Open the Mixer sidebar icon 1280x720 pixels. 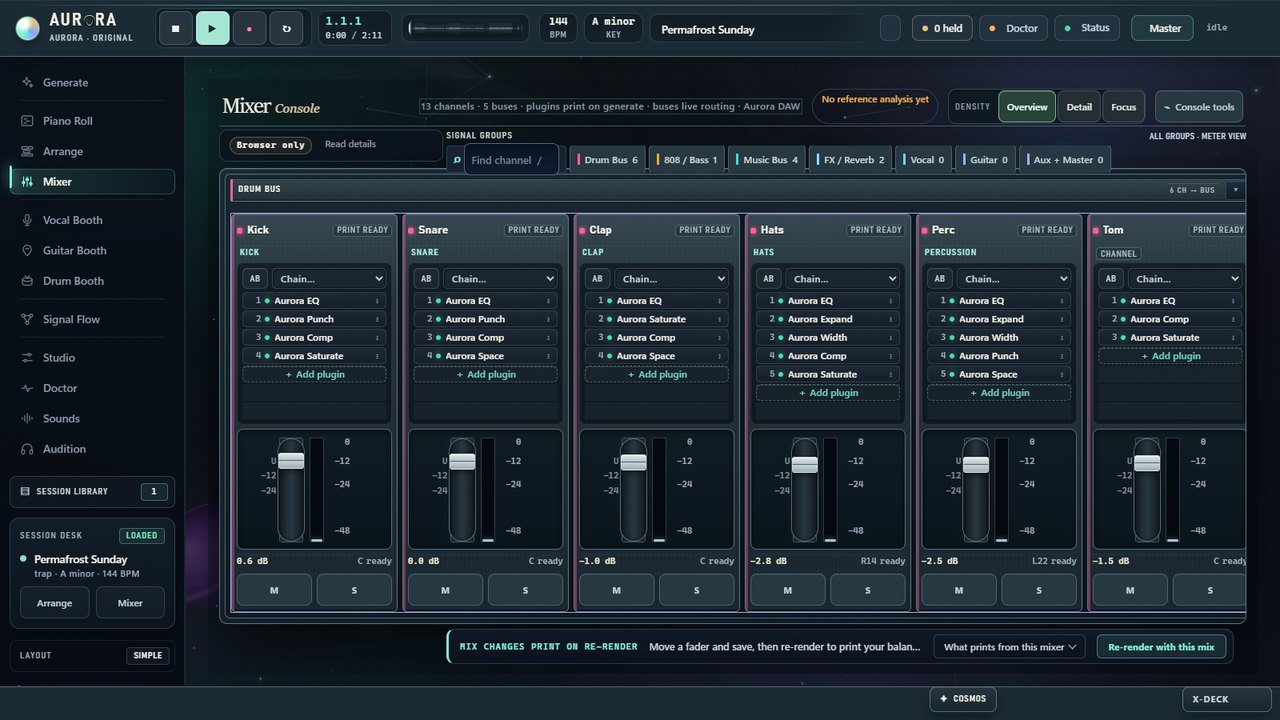point(27,182)
